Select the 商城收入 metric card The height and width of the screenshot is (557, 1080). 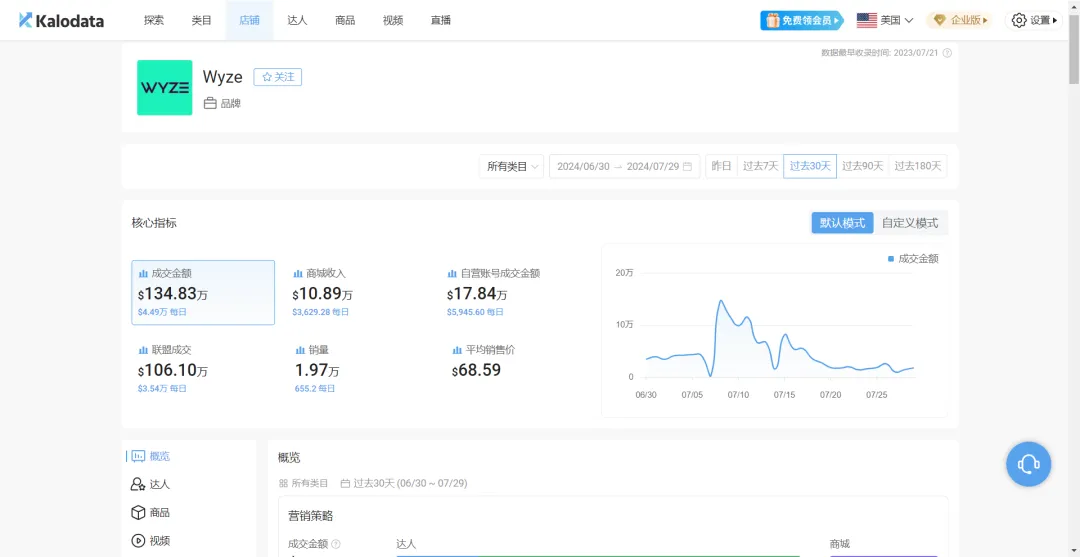click(357, 293)
